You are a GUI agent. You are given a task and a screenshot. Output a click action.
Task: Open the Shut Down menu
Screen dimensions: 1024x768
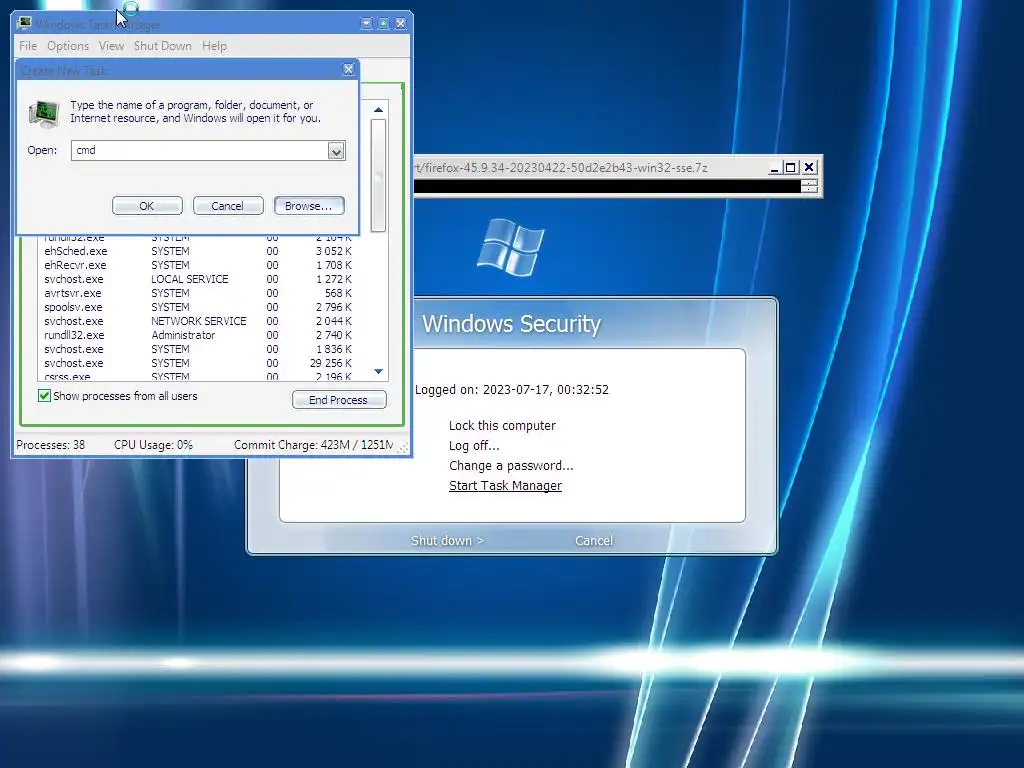coord(163,46)
